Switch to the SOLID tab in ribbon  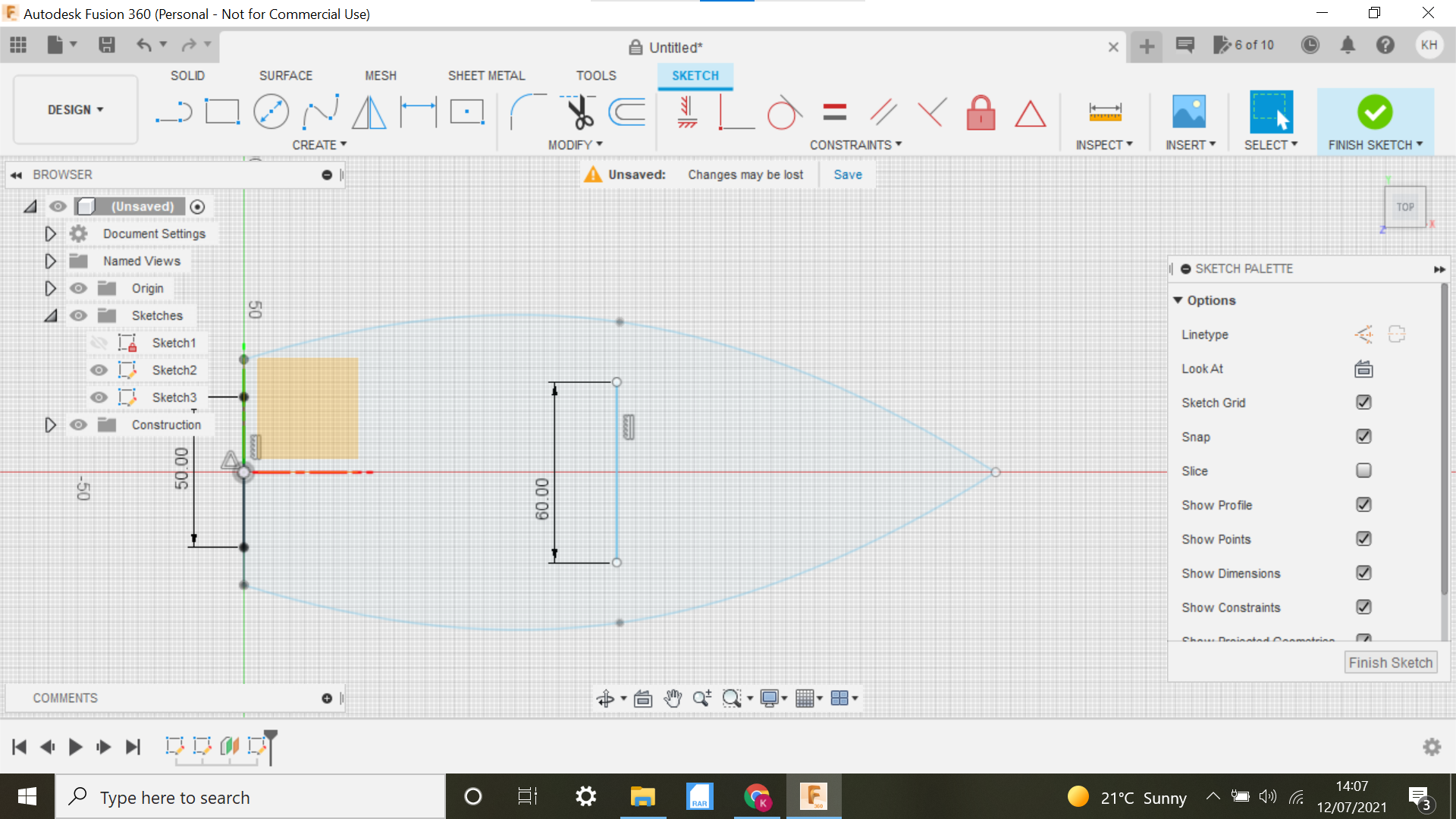[x=187, y=75]
